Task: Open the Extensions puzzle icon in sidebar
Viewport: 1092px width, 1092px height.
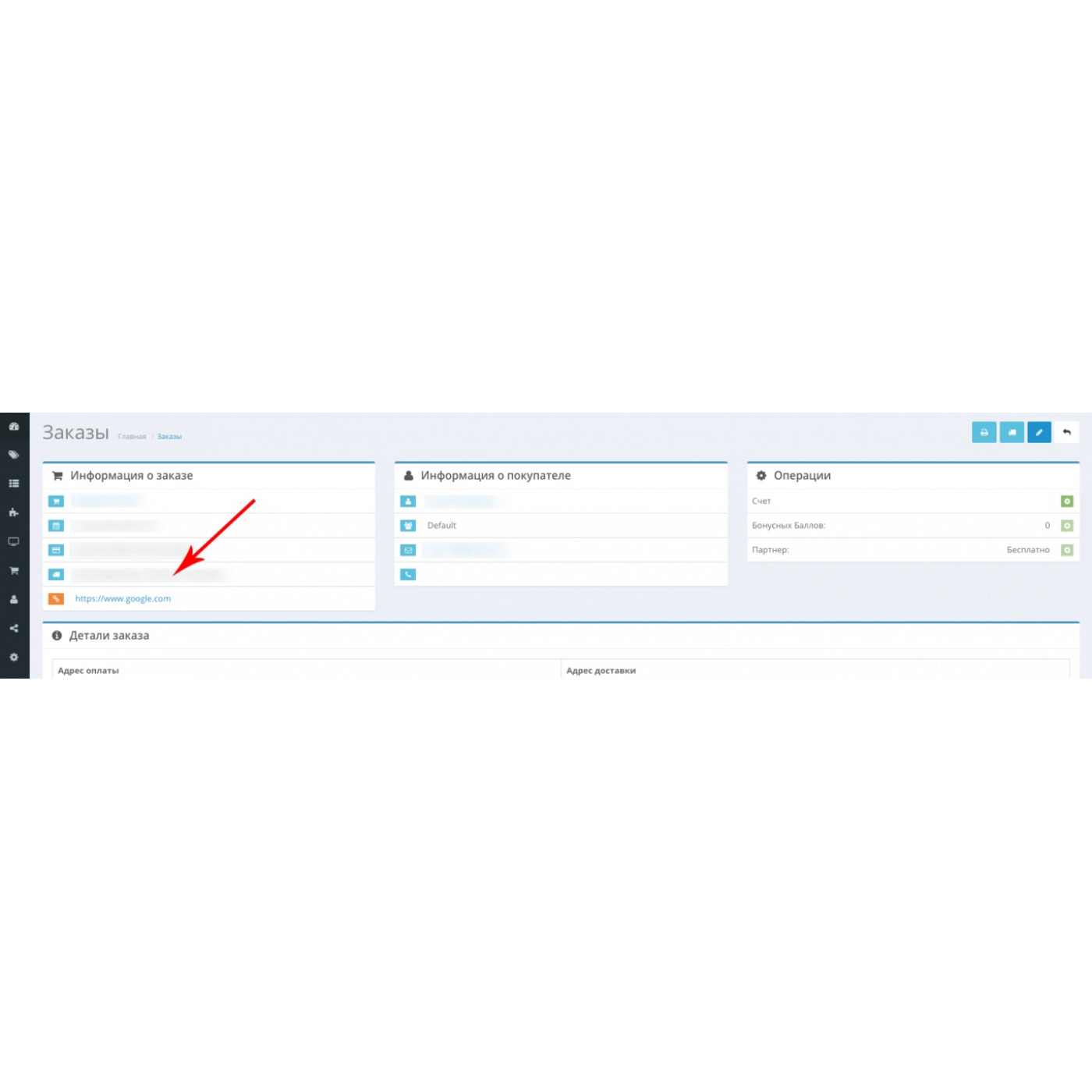Action: click(x=14, y=512)
